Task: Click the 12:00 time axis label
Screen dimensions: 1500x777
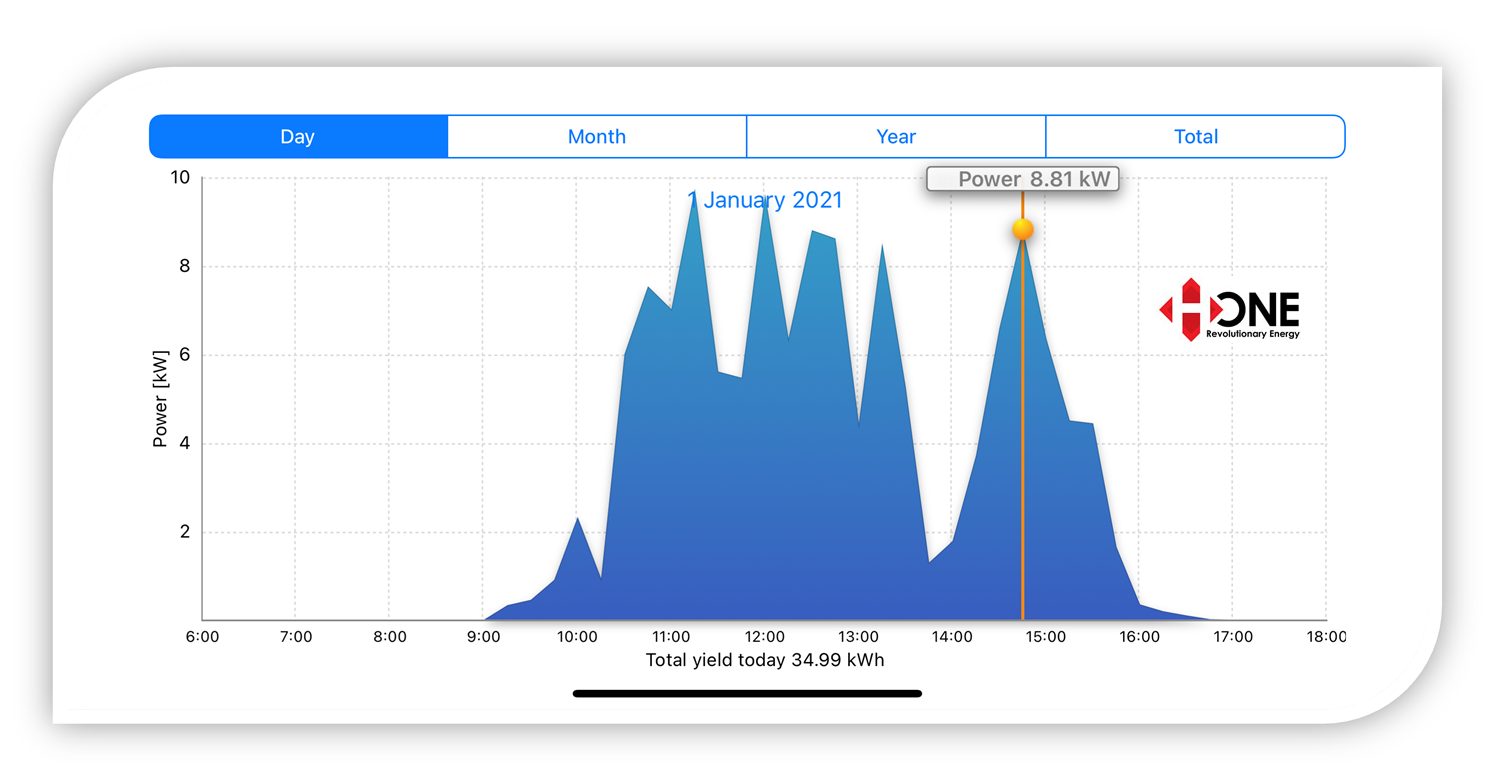Action: 764,637
